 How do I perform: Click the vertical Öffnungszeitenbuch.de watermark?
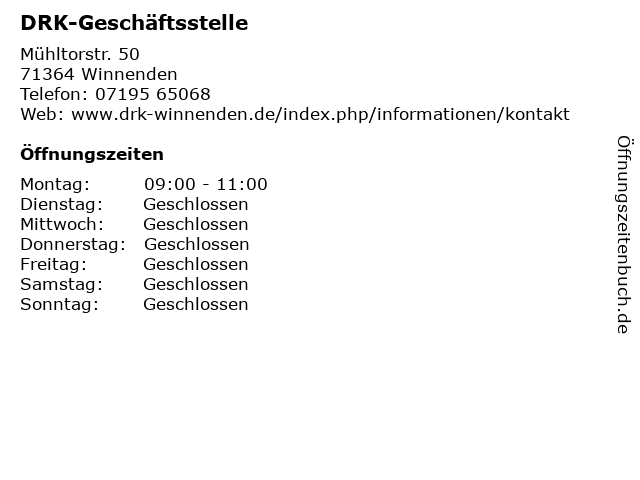[x=624, y=235]
